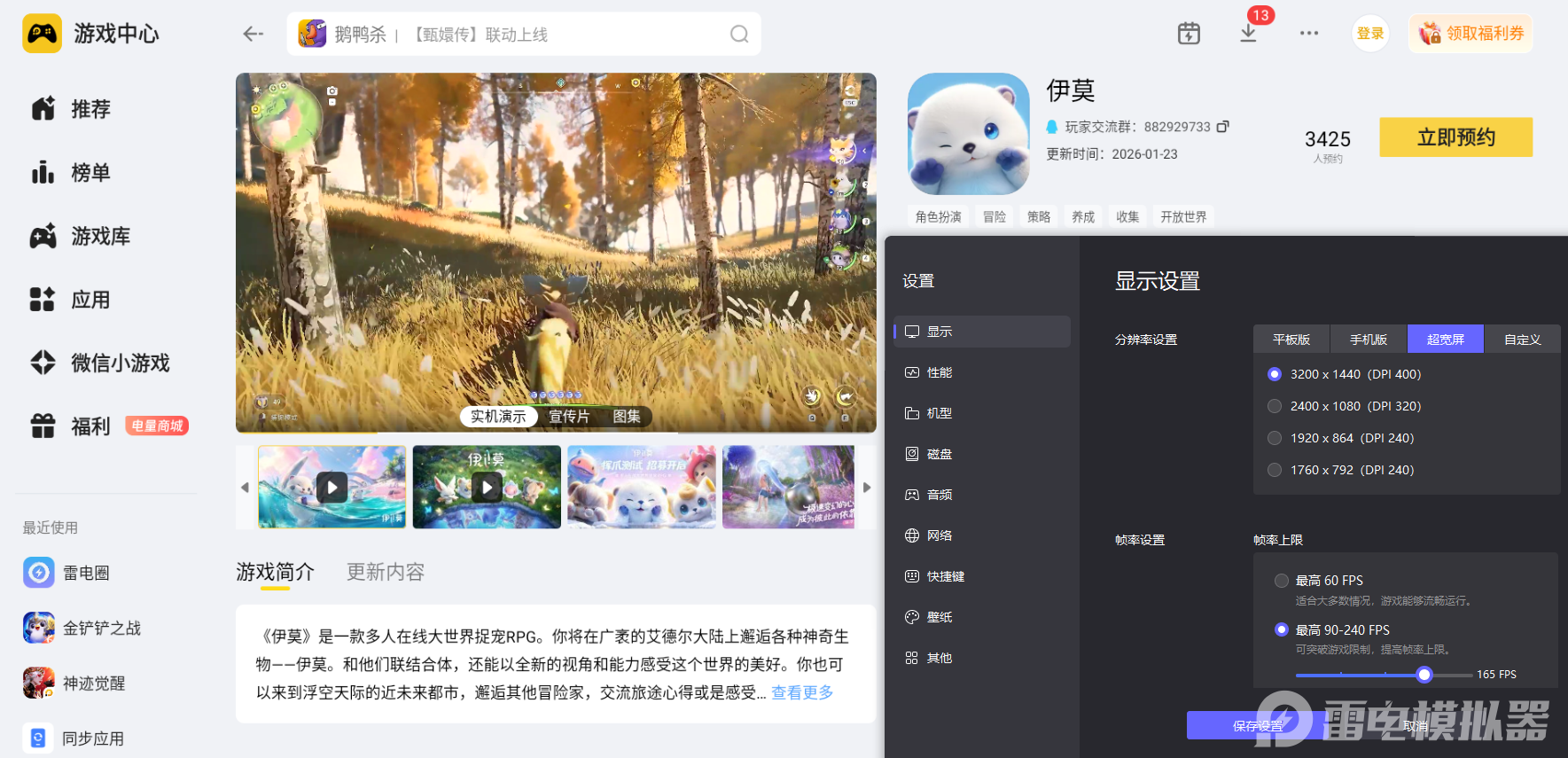
Task: Select the 策略 tag
Action: coord(1039,216)
